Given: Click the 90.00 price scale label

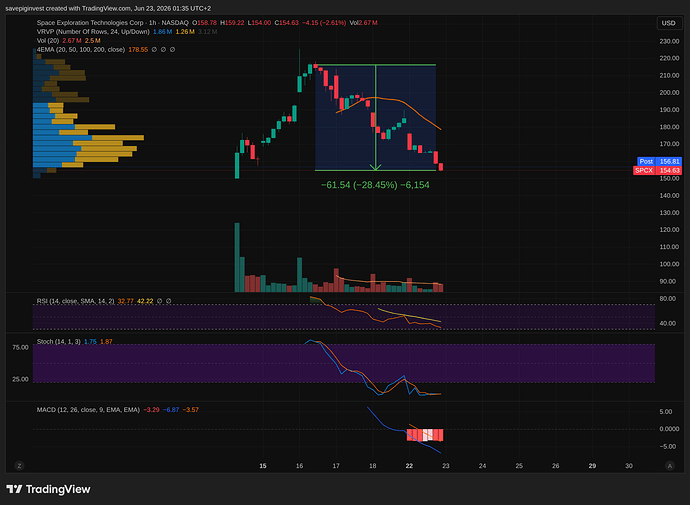Looking at the screenshot, I should [669, 281].
